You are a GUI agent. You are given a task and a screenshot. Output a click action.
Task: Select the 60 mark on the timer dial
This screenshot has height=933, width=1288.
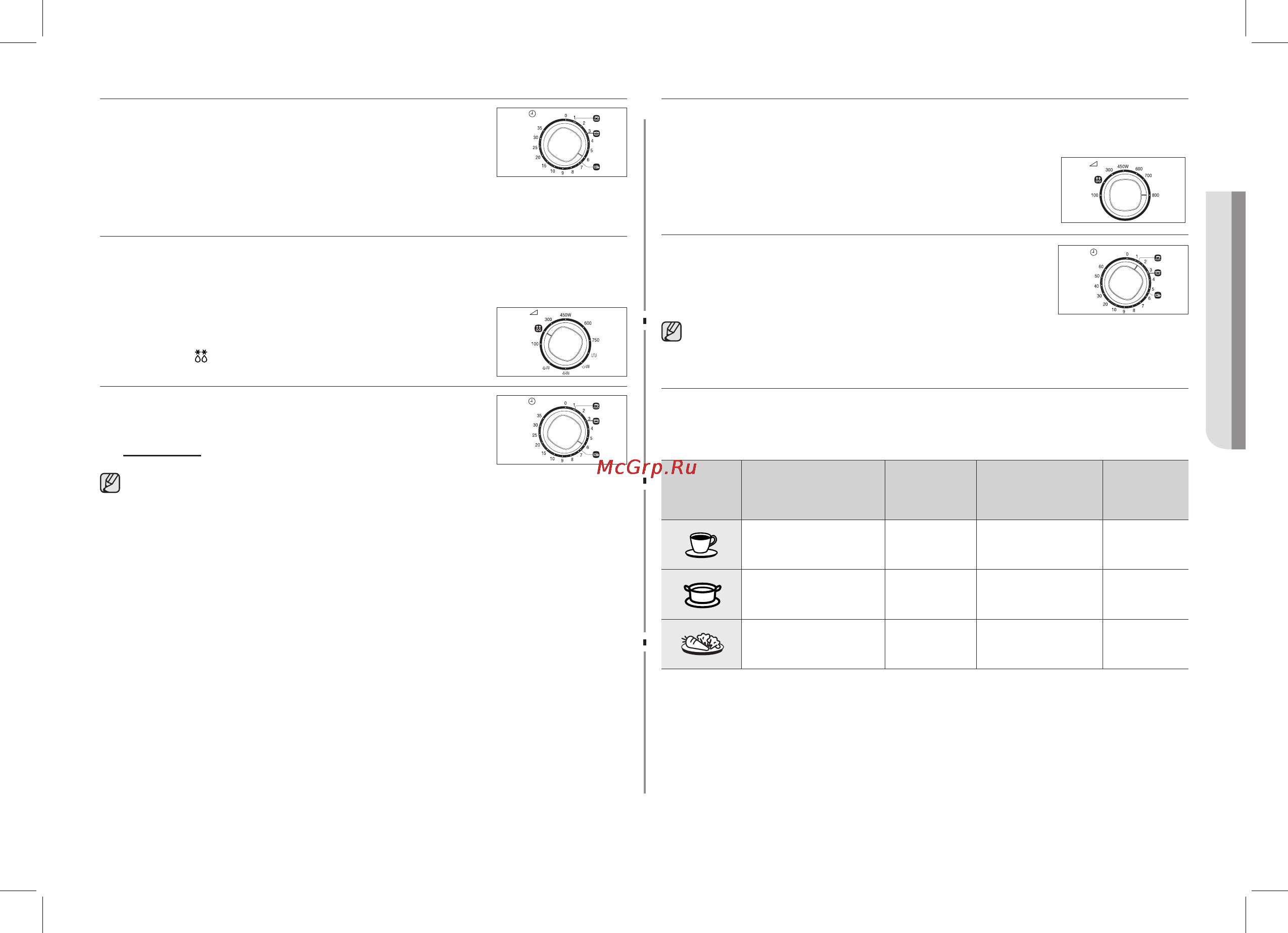tap(1101, 266)
